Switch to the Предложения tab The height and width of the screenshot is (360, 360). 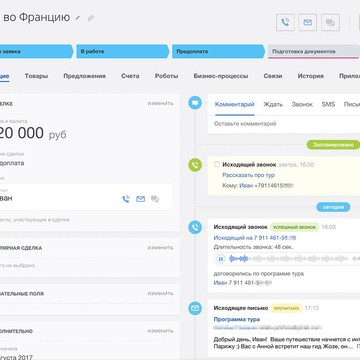coord(85,76)
